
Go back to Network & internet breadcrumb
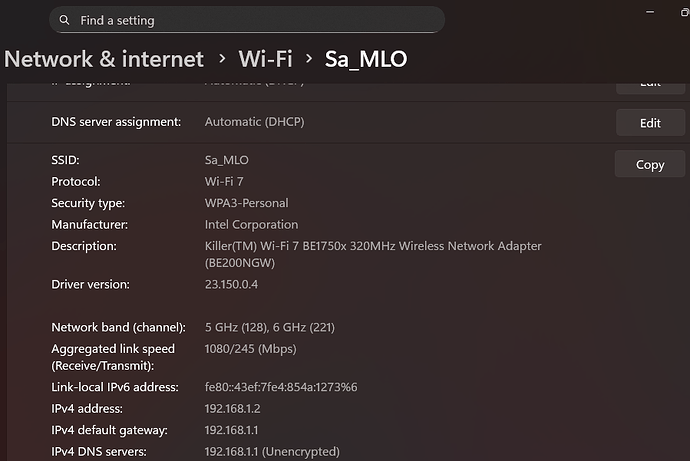coord(104,59)
